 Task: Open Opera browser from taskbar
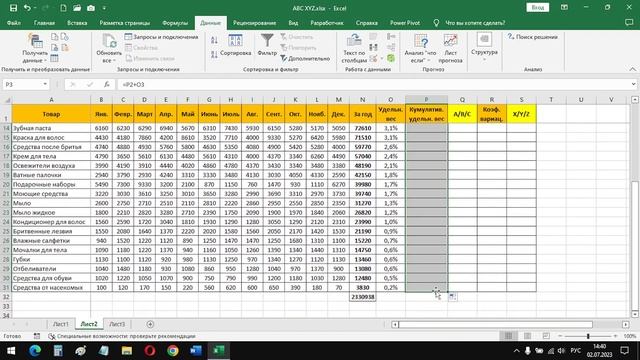click(150, 351)
